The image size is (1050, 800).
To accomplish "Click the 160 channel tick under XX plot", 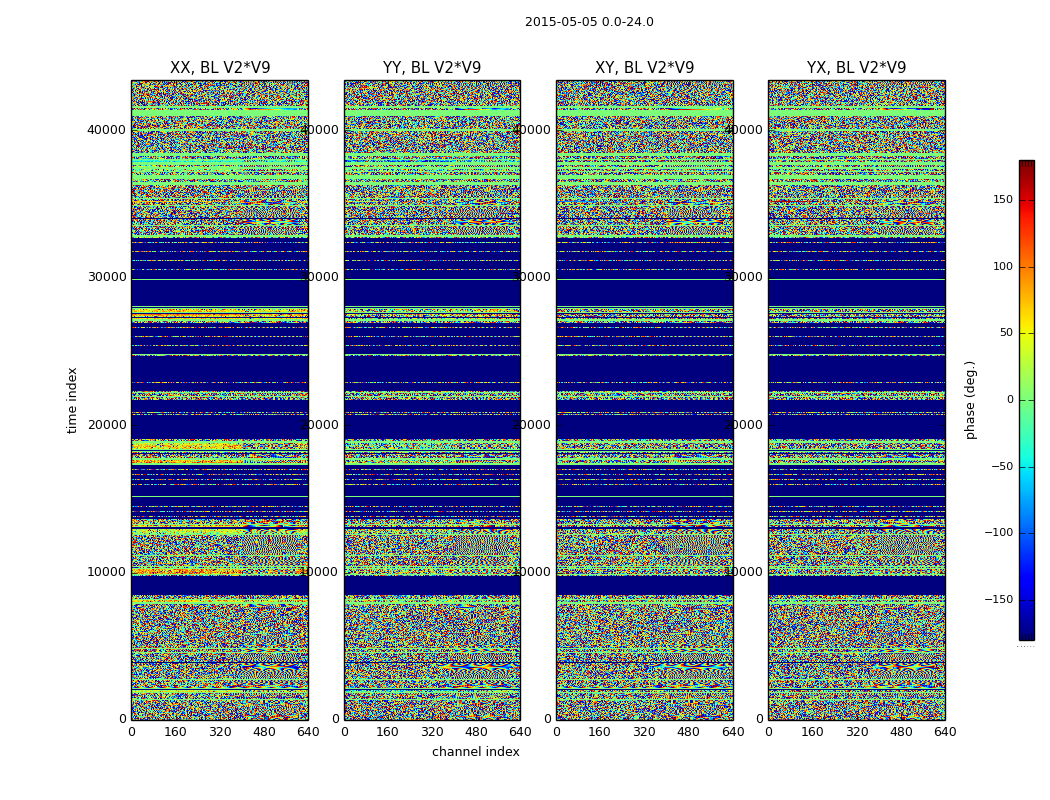I will click(x=175, y=732).
